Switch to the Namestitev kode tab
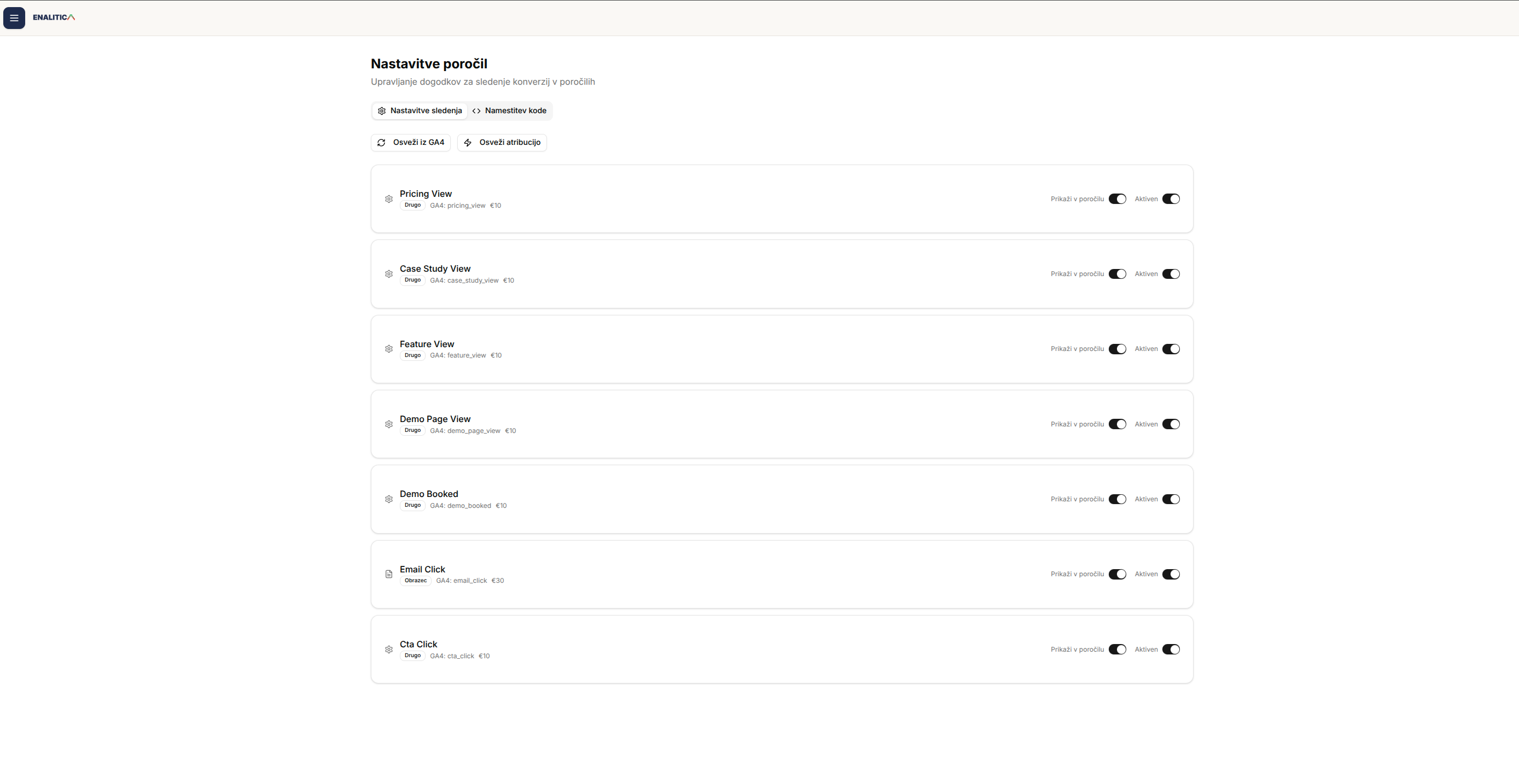The height and width of the screenshot is (784, 1519). coord(509,111)
